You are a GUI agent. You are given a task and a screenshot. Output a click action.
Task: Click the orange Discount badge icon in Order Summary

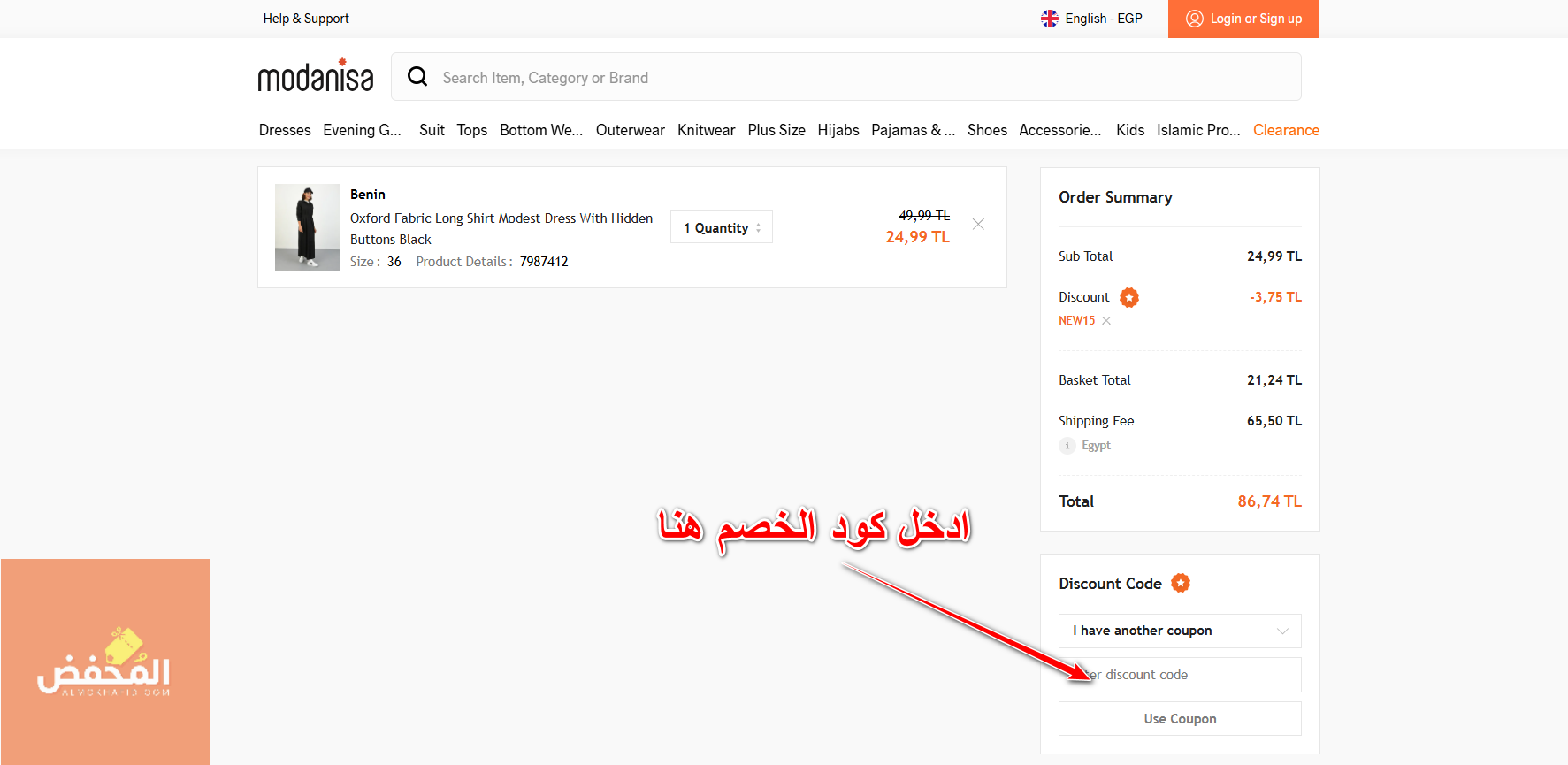tap(1129, 297)
